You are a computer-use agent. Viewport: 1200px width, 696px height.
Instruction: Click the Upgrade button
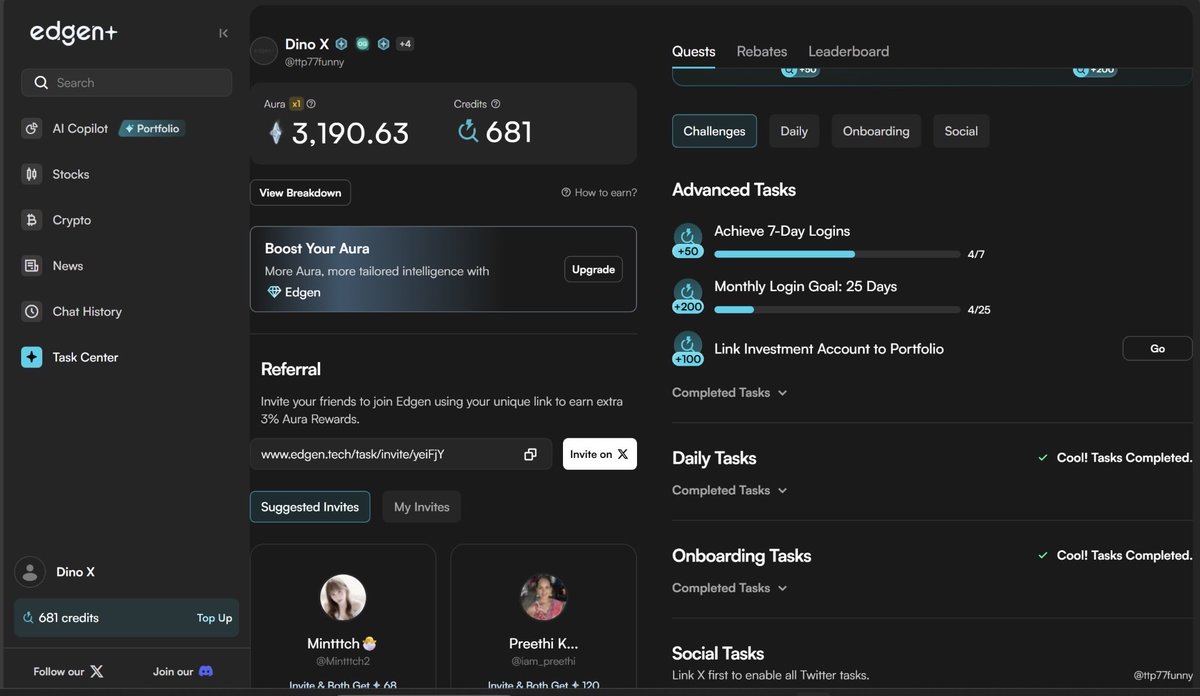(x=593, y=270)
